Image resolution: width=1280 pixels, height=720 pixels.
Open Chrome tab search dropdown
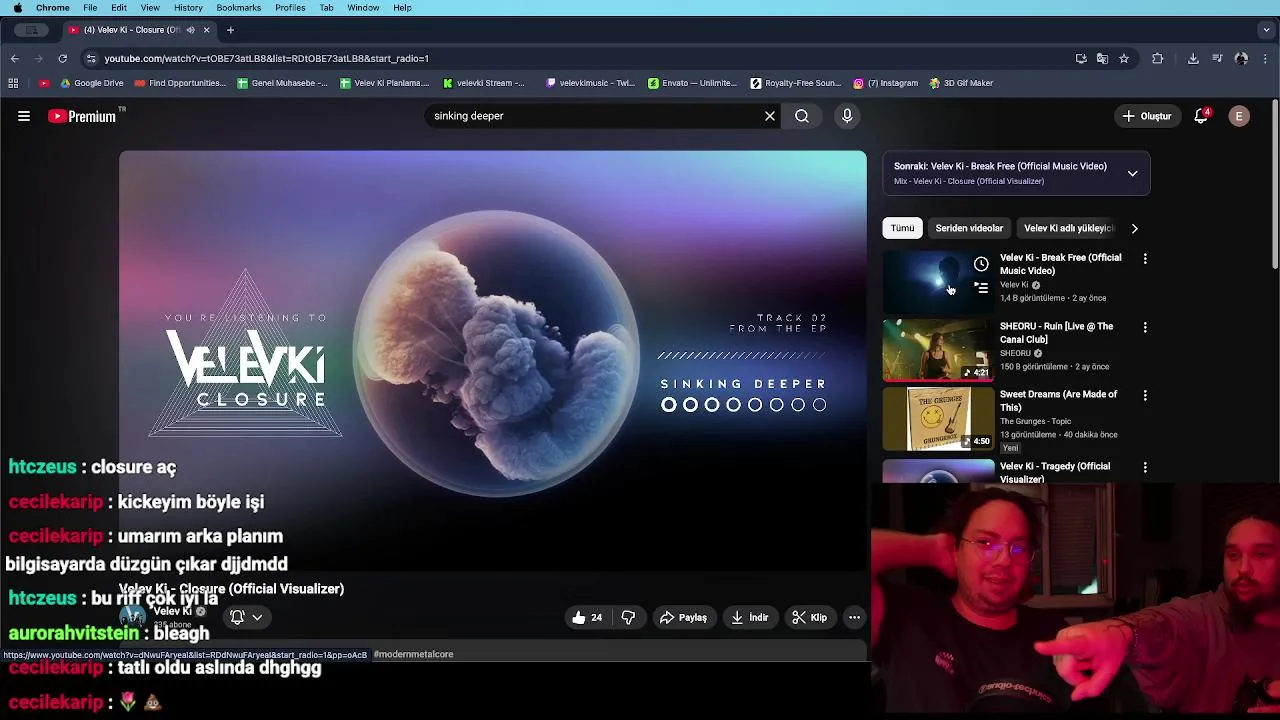[x=1267, y=30]
